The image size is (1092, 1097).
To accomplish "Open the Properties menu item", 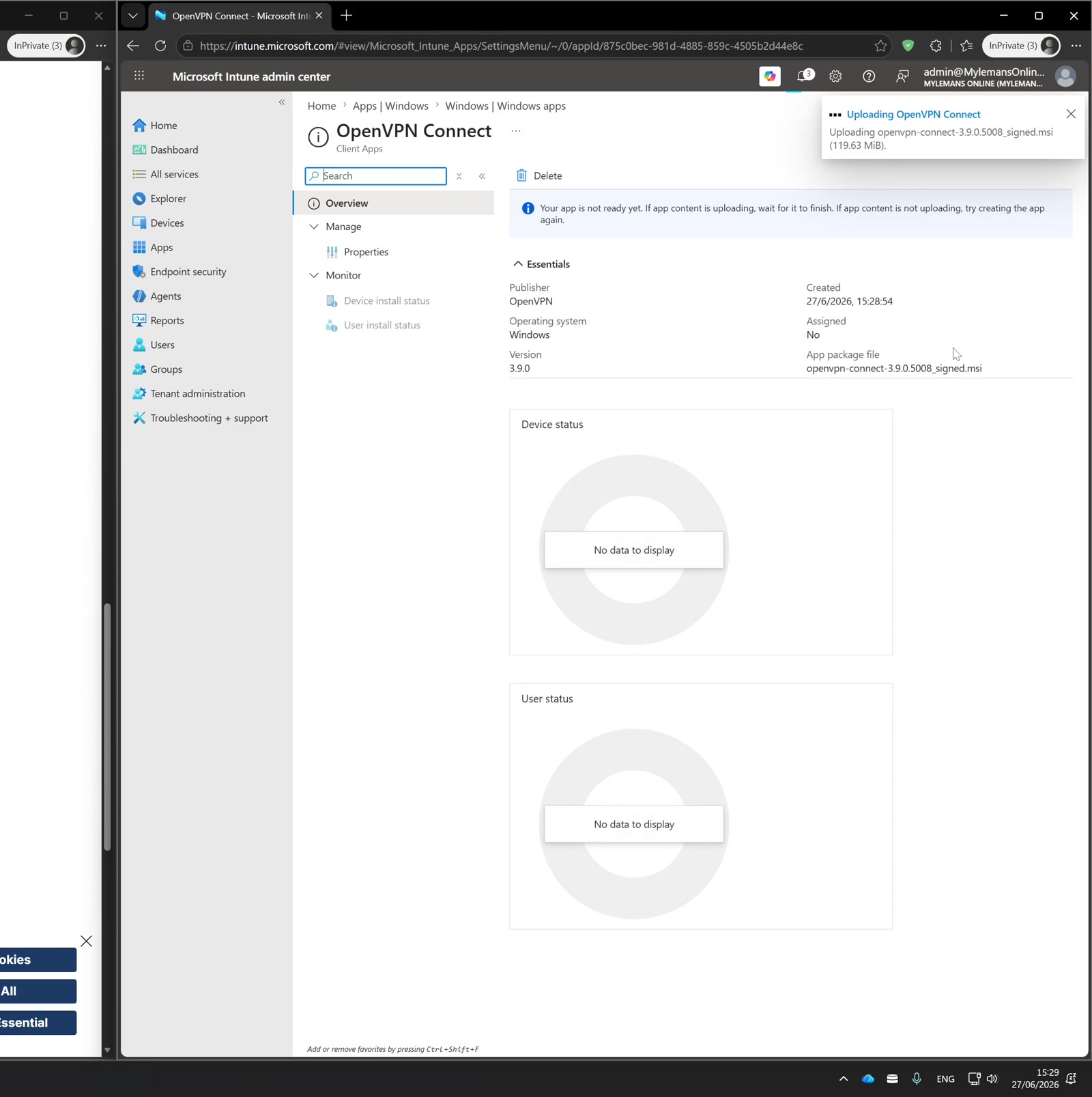I will click(366, 253).
